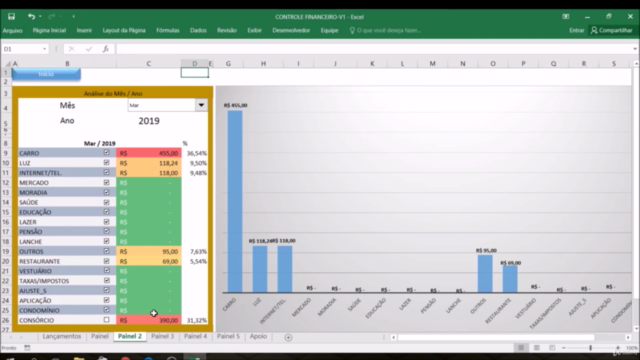The height and width of the screenshot is (360, 640).
Task: Open the Name Box dropdown arrow
Action: click(44, 49)
